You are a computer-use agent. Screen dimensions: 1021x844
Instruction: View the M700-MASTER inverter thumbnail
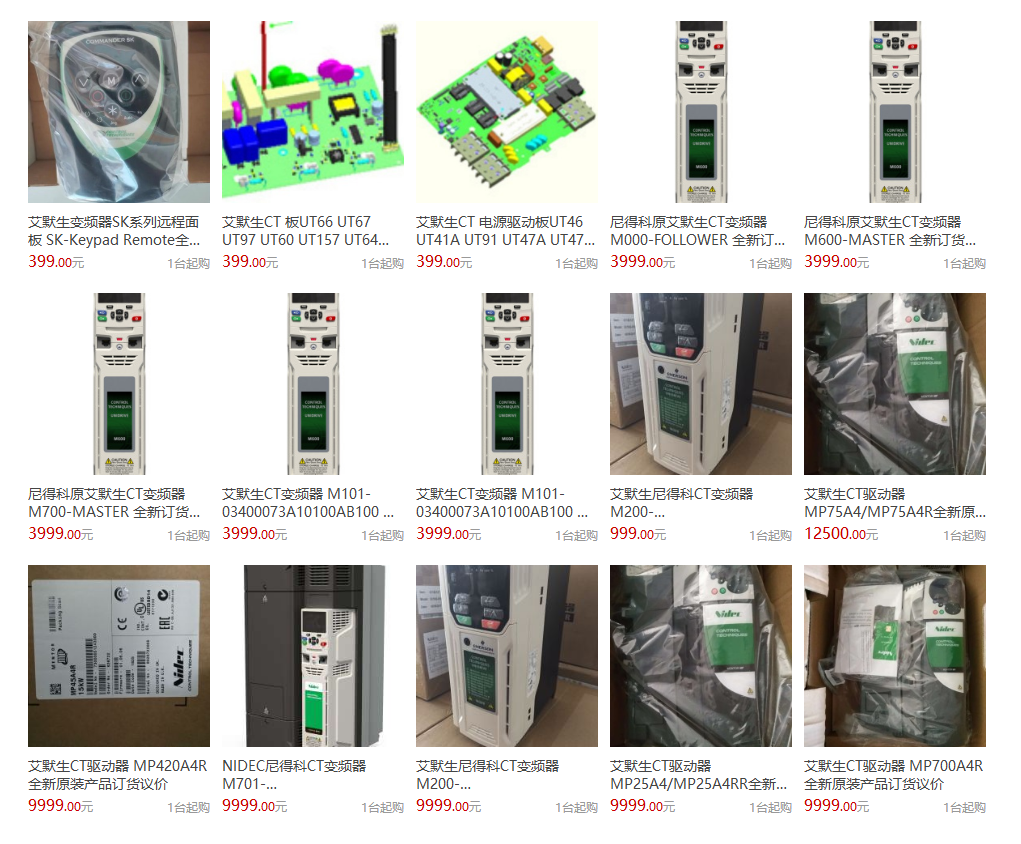click(119, 384)
